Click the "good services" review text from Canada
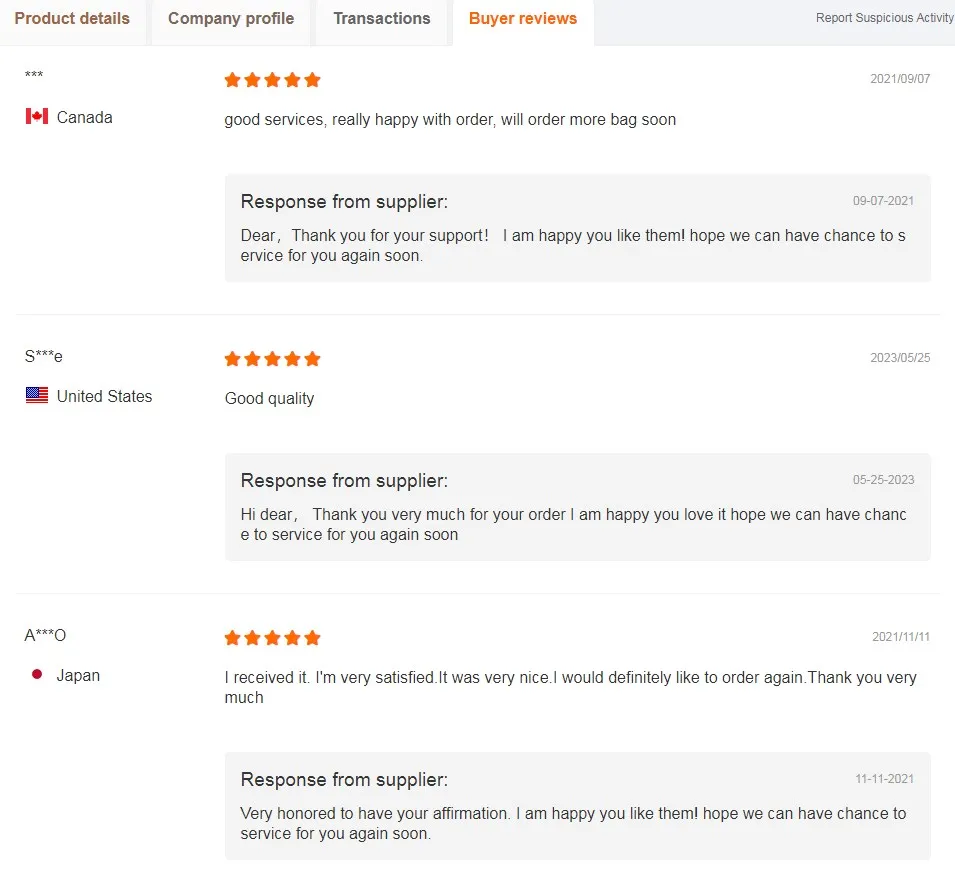 [450, 120]
